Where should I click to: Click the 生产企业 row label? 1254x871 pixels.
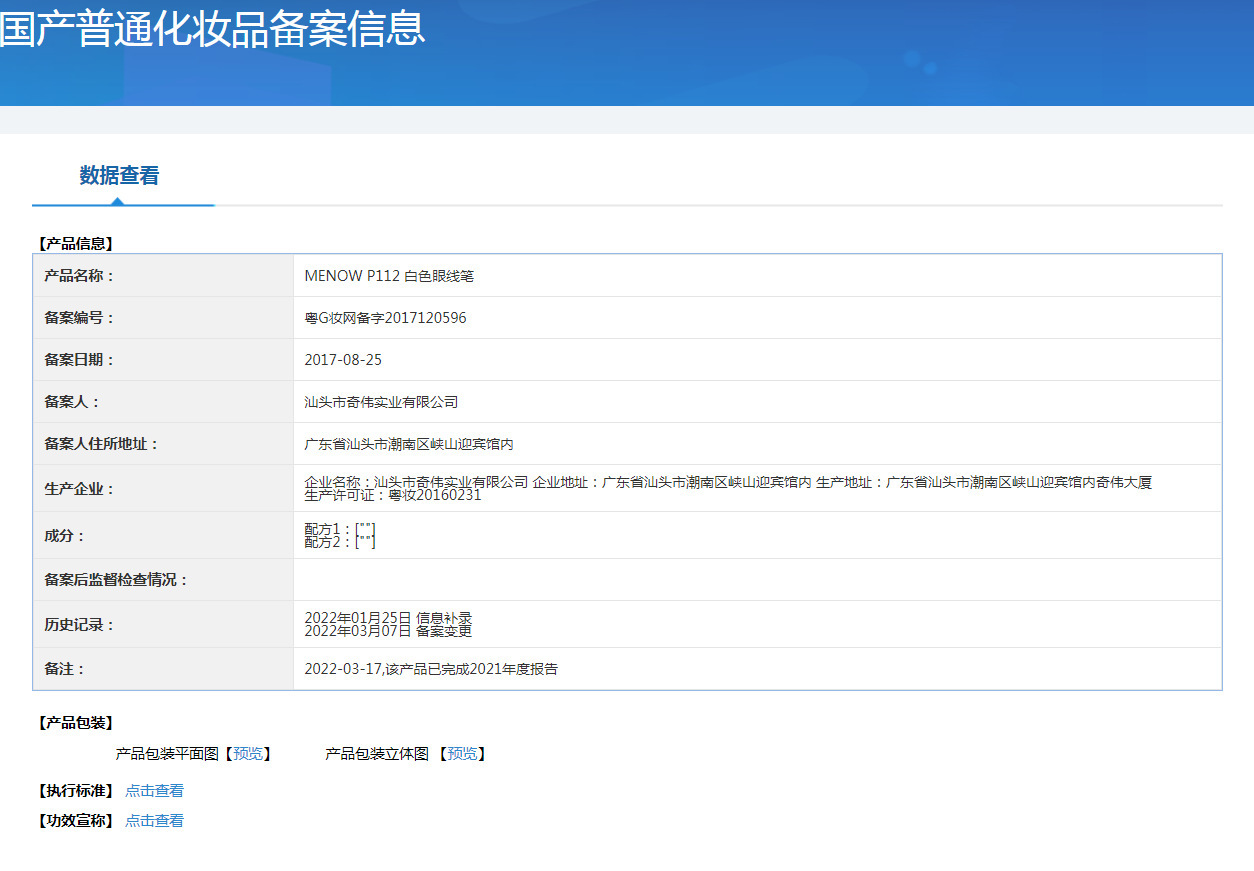(80, 489)
